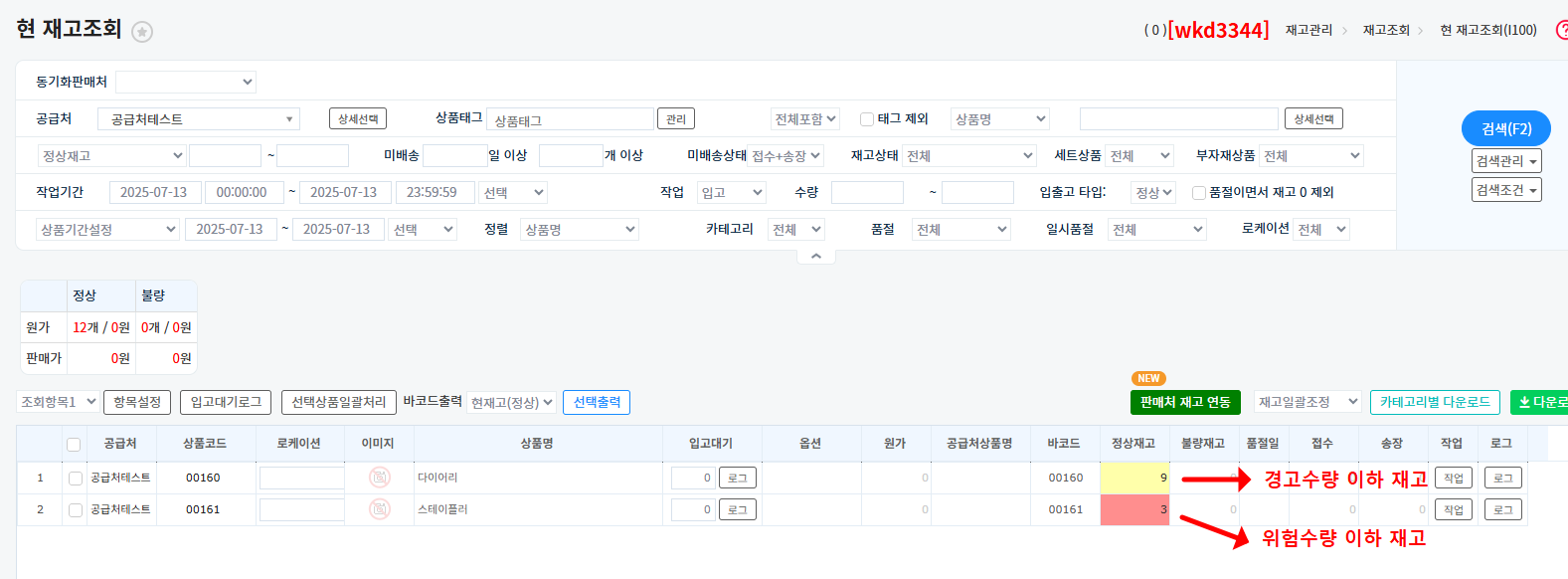Click the image placeholder icon for 스테이플러

pyautogui.click(x=380, y=509)
